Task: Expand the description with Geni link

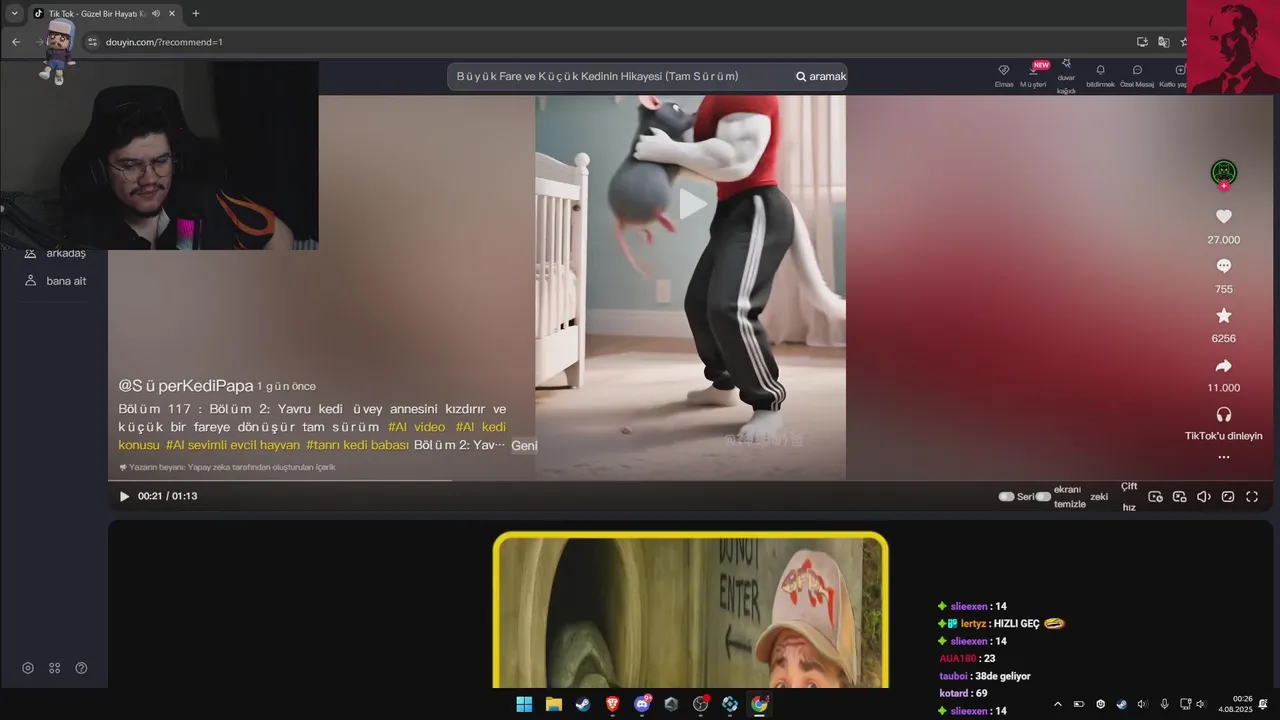Action: click(x=524, y=445)
